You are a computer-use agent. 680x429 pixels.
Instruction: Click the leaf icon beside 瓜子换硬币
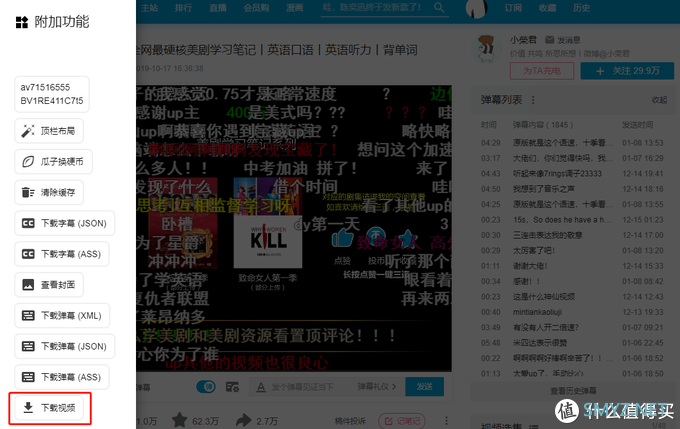tap(28, 162)
